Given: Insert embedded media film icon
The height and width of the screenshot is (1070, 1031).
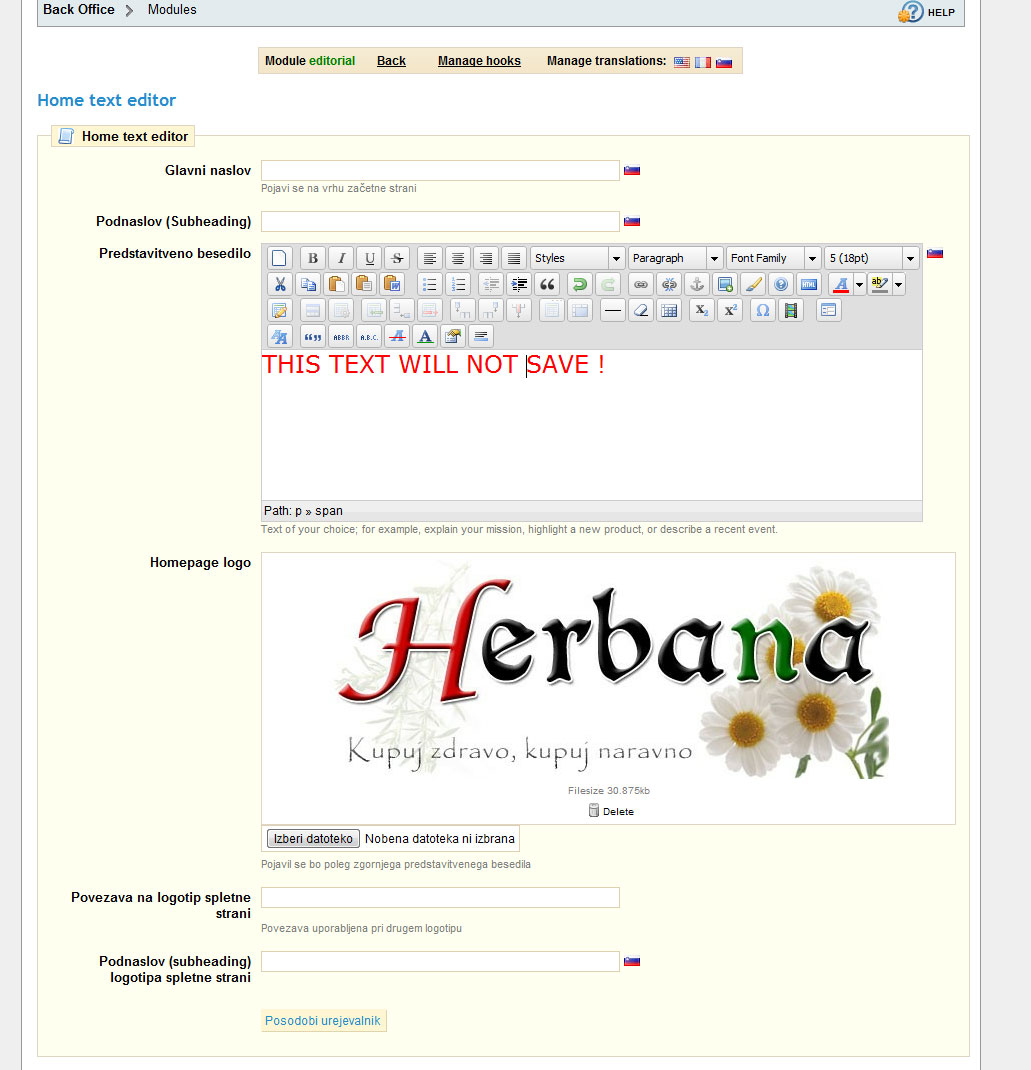Looking at the screenshot, I should 790,310.
